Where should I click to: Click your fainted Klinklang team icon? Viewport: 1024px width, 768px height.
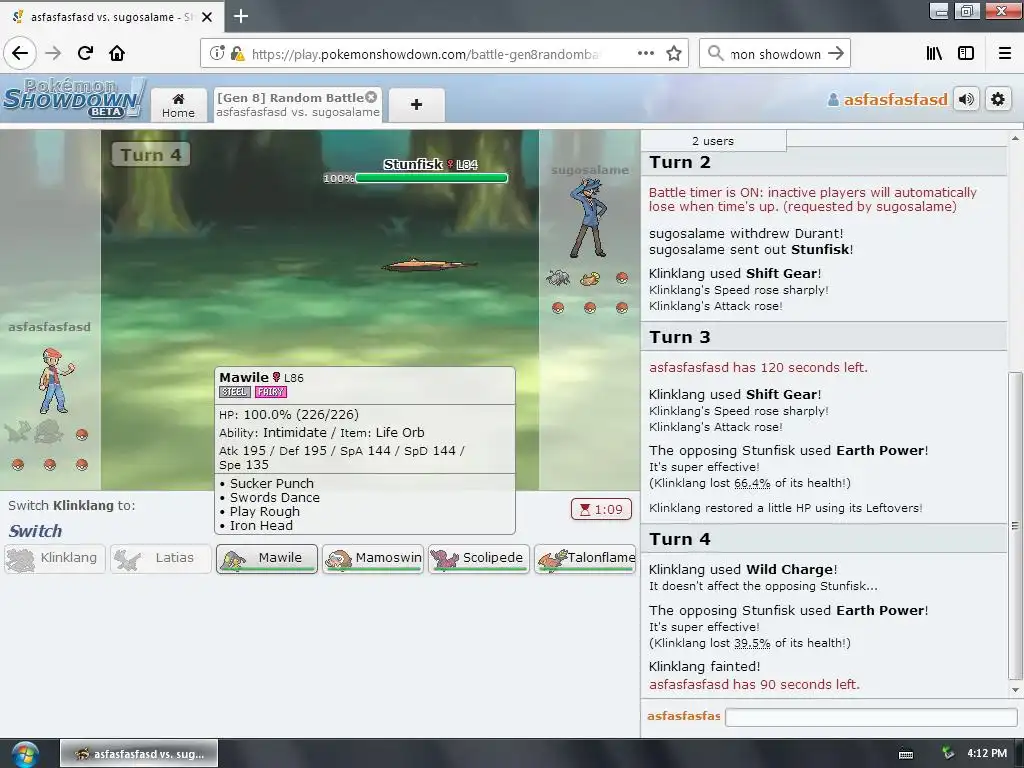coord(48,432)
